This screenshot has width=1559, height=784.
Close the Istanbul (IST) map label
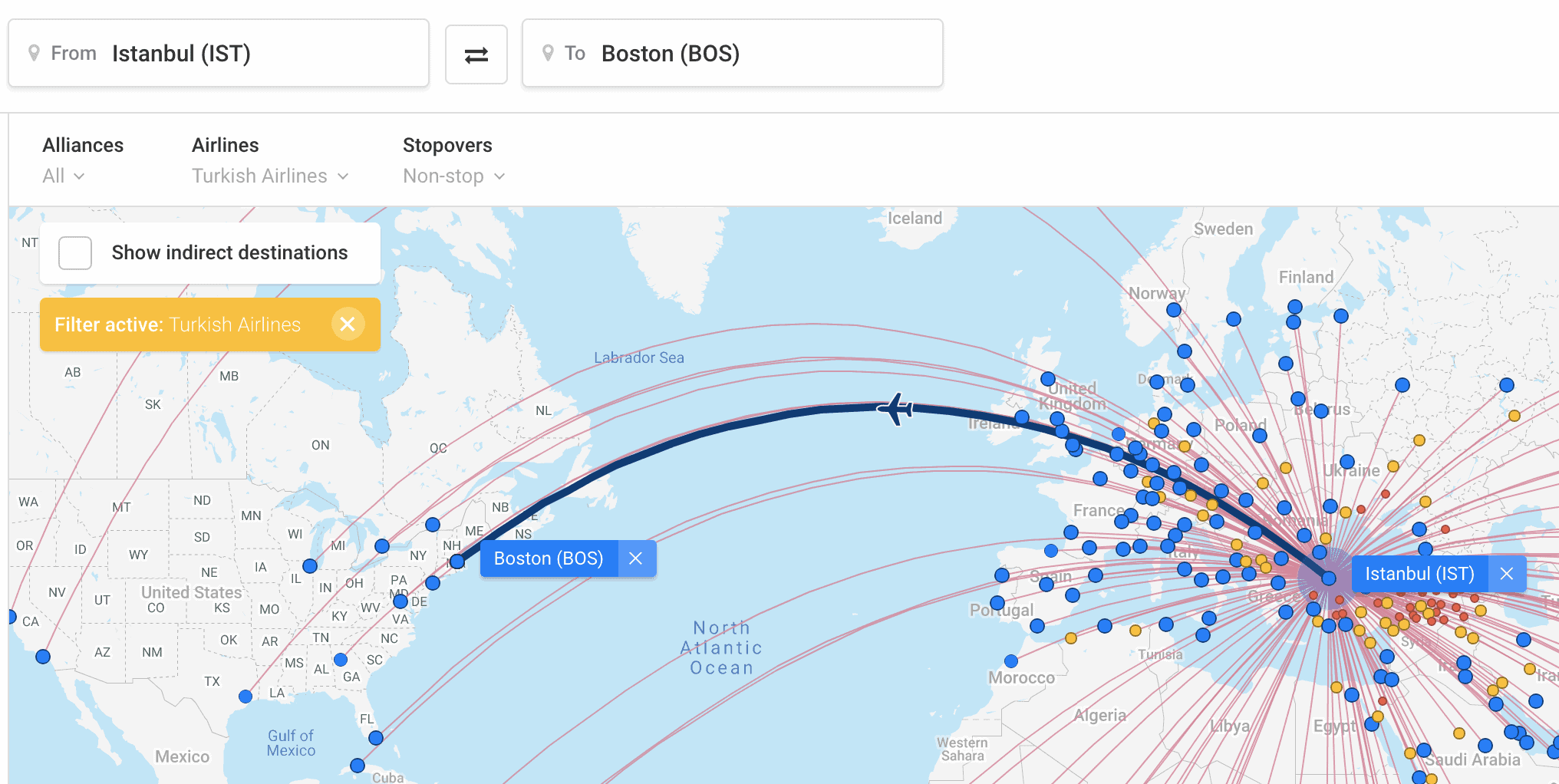point(1506,574)
